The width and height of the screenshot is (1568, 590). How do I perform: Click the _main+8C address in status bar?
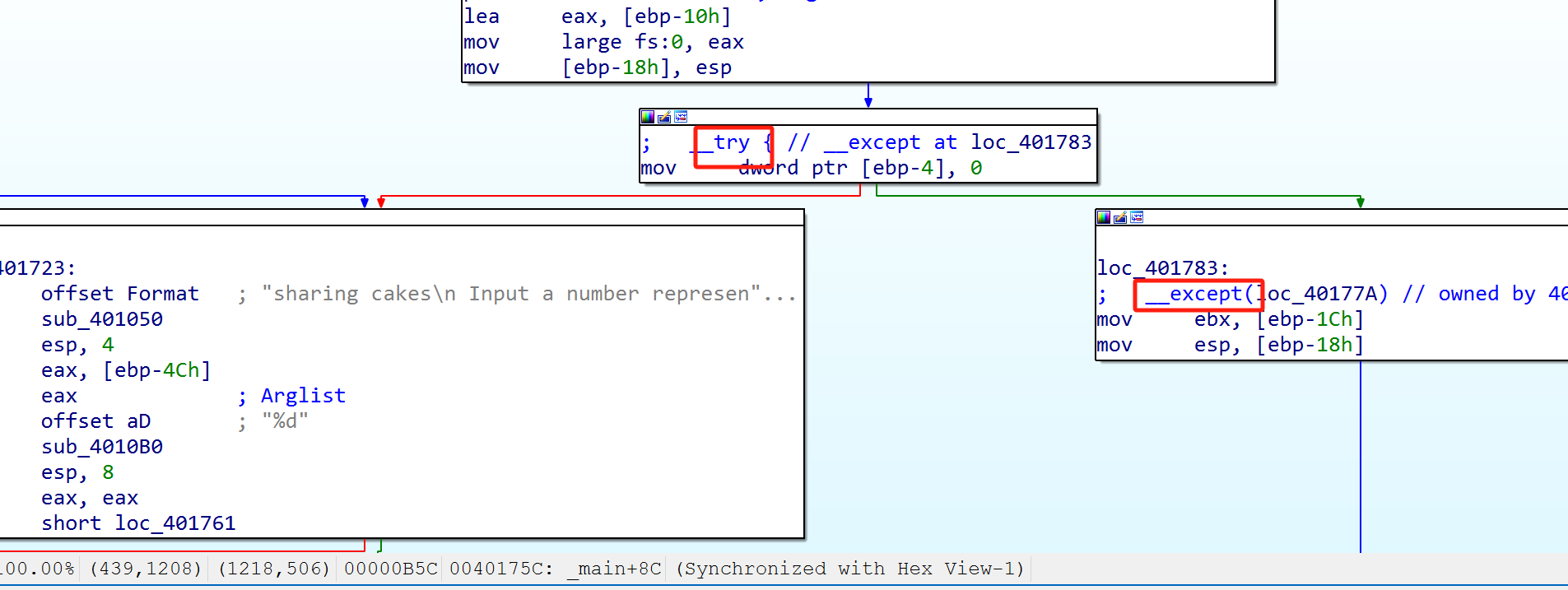(613, 569)
